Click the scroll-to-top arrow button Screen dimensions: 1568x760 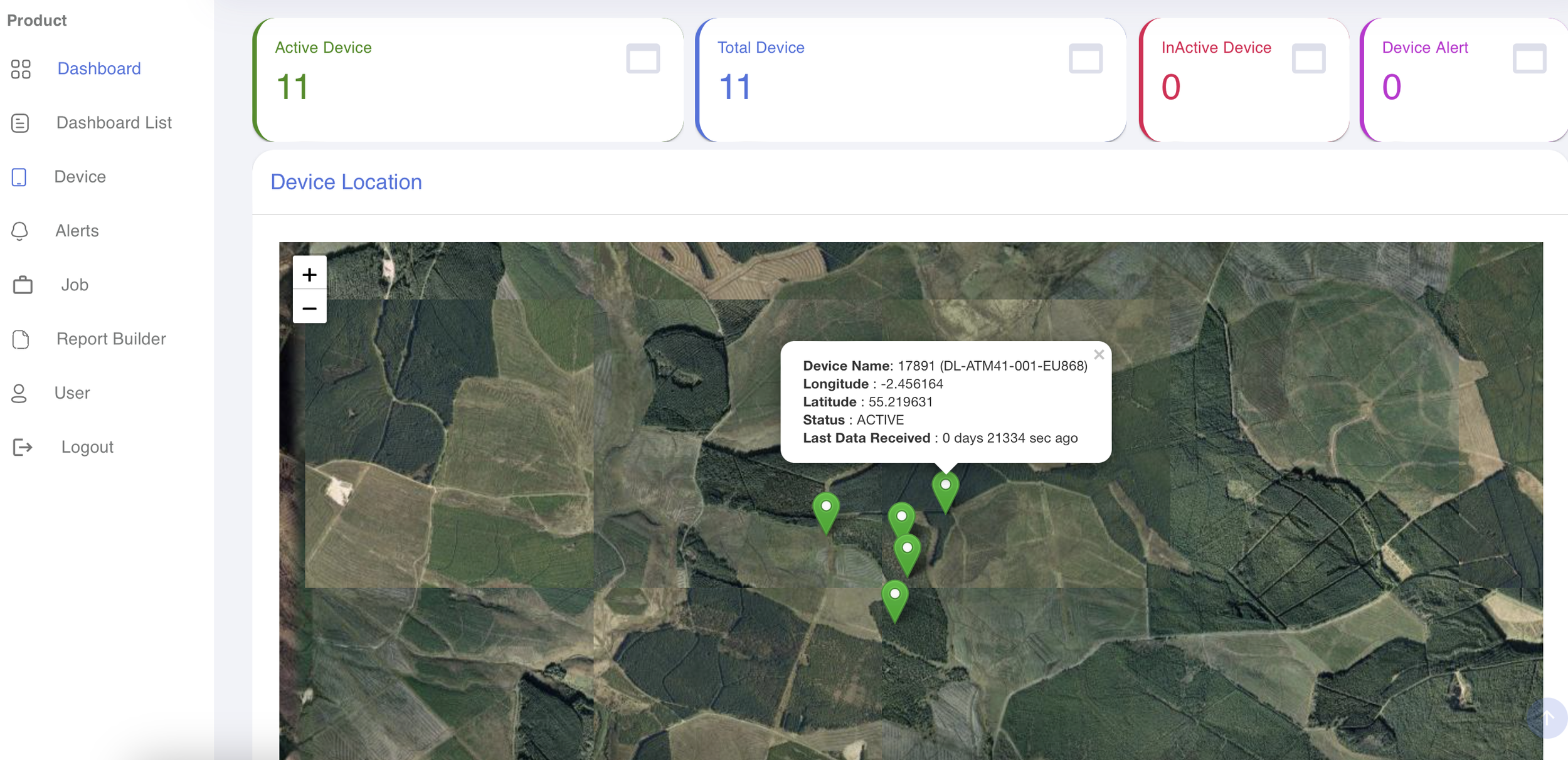click(1547, 717)
